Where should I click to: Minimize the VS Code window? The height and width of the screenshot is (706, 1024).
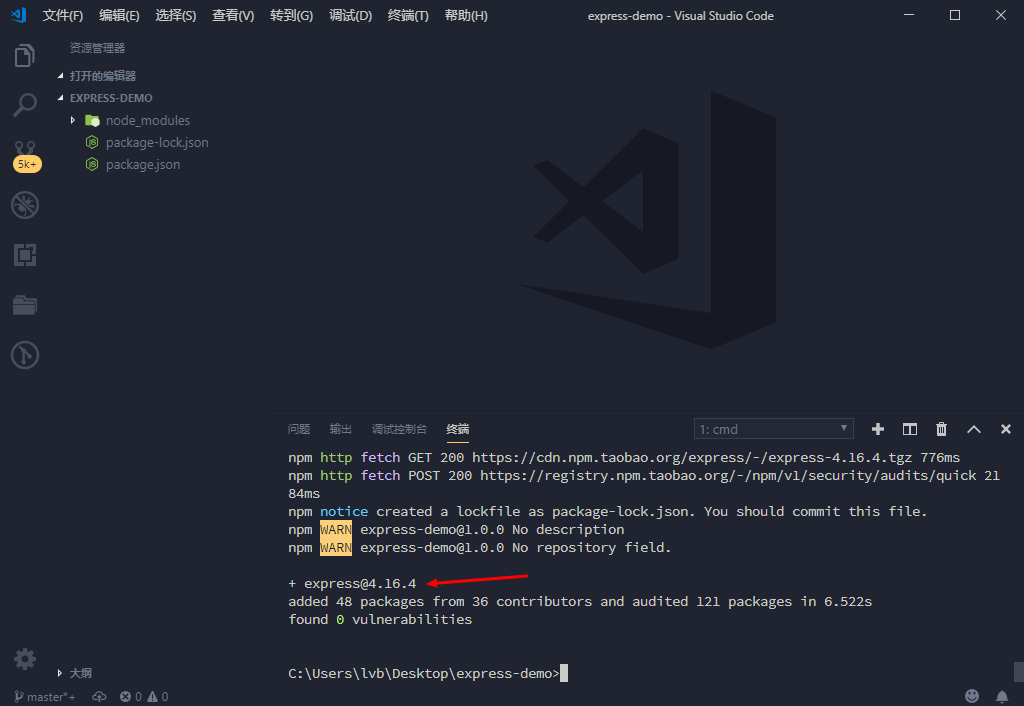(x=908, y=15)
